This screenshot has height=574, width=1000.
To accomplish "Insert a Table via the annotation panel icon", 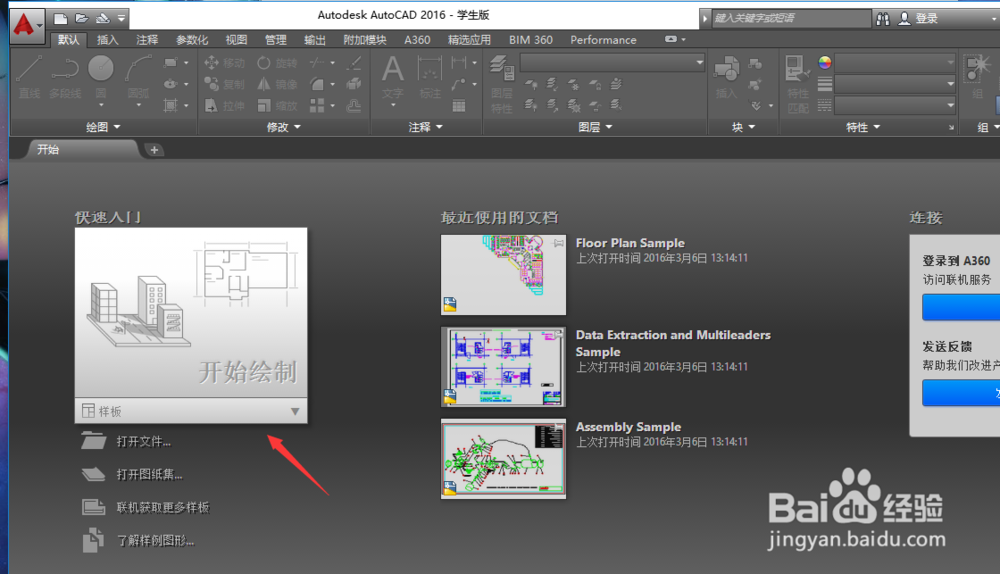I will 459,105.
